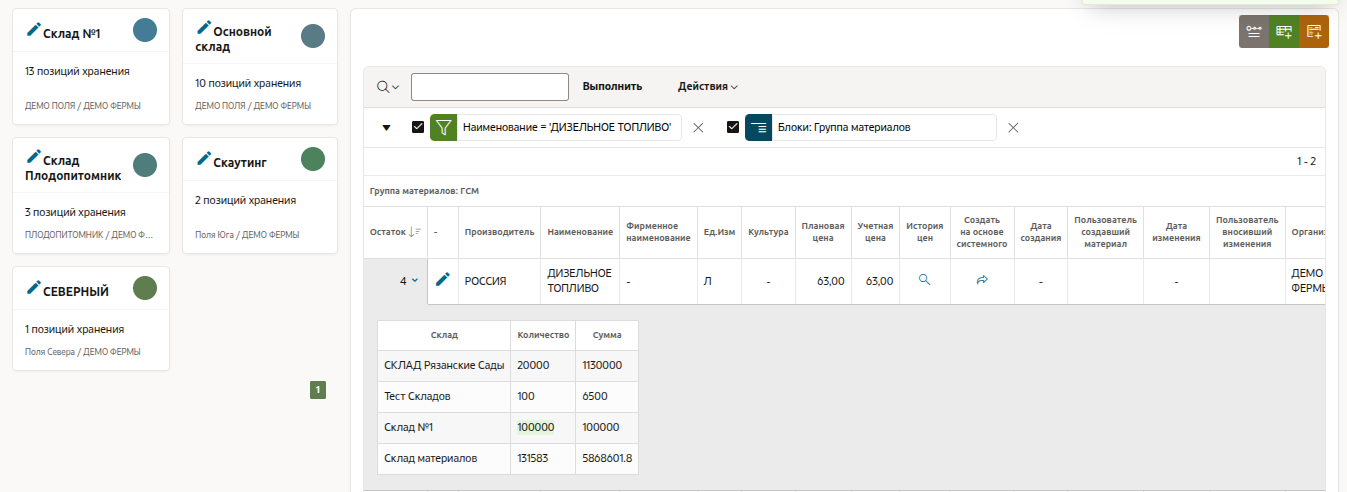The width and height of the screenshot is (1347, 492).
Task: Click the create-from-system arrow icon in row
Action: [981, 281]
